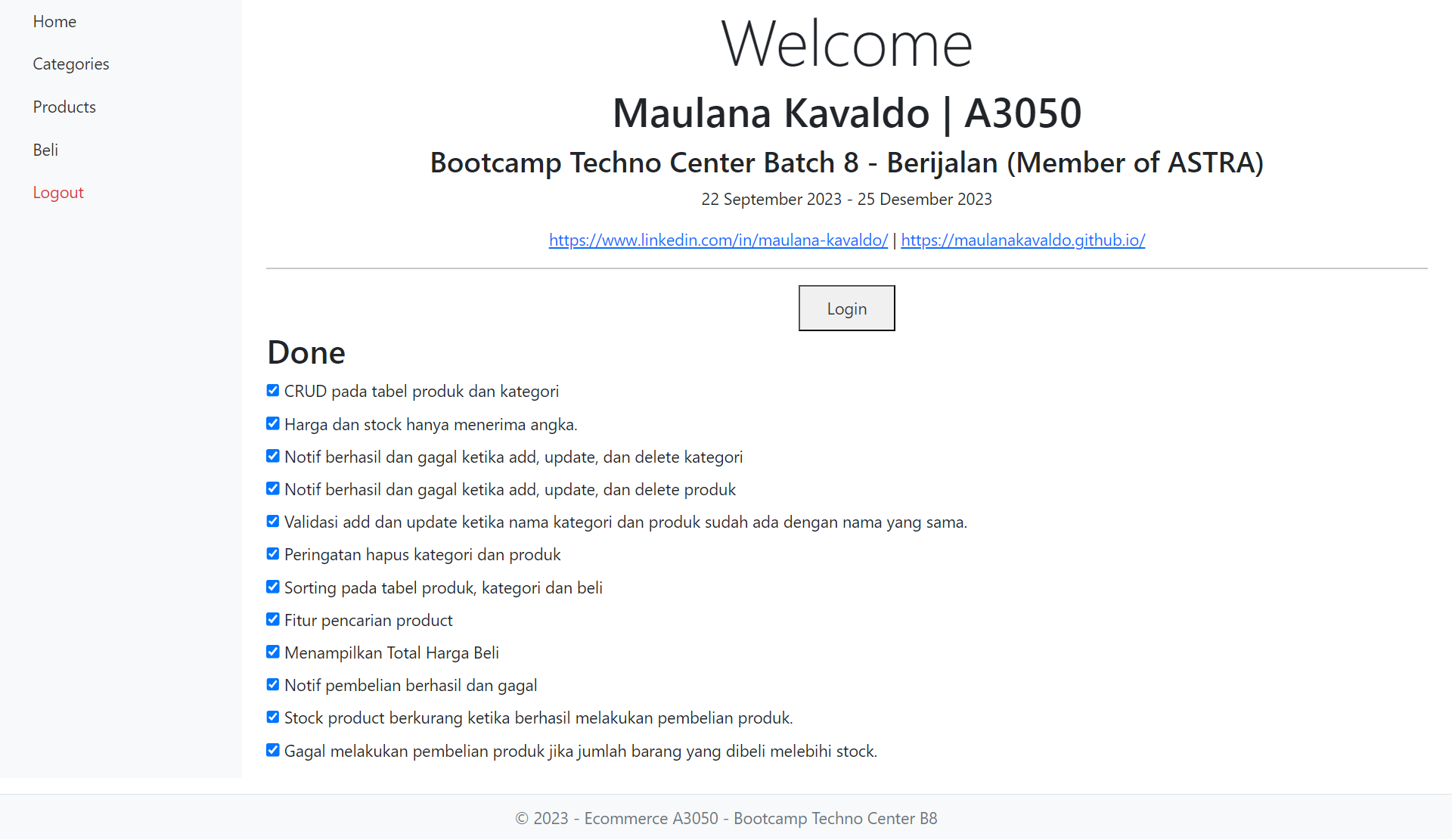Toggle Notif add, update, delete produk checkbox
The width and height of the screenshot is (1452, 840).
(x=273, y=489)
